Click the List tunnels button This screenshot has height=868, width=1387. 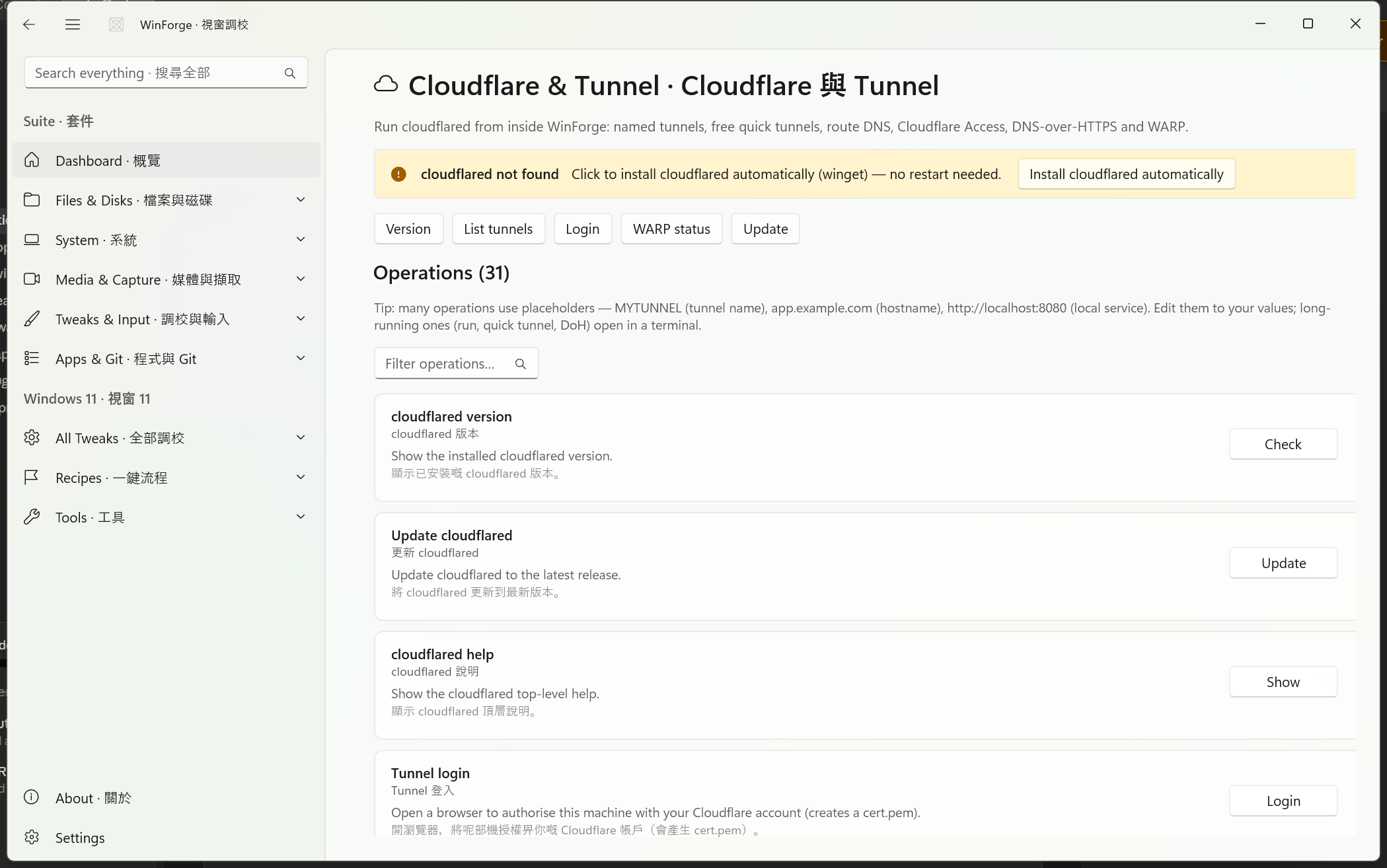click(x=498, y=229)
